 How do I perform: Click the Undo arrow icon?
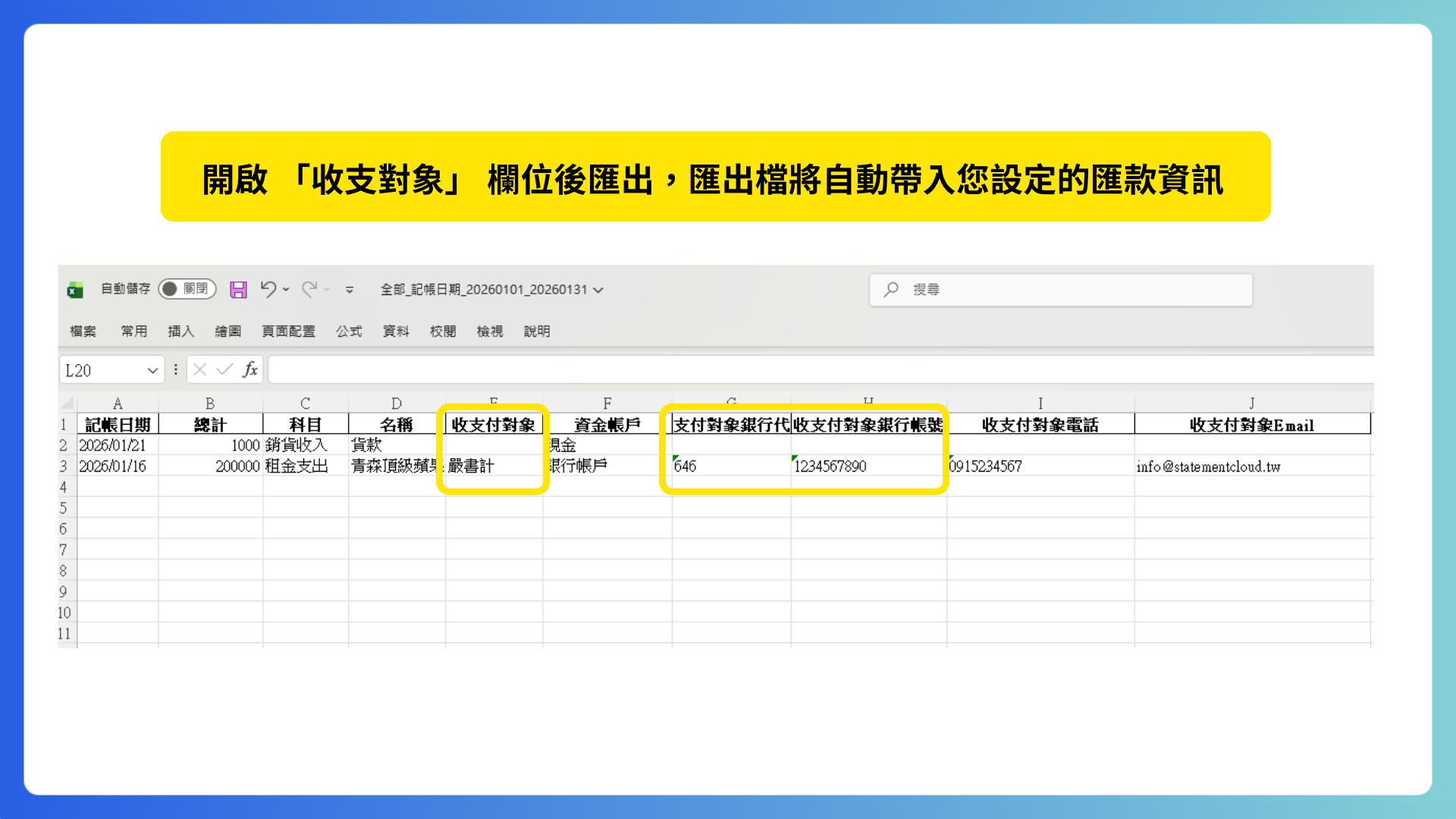268,289
